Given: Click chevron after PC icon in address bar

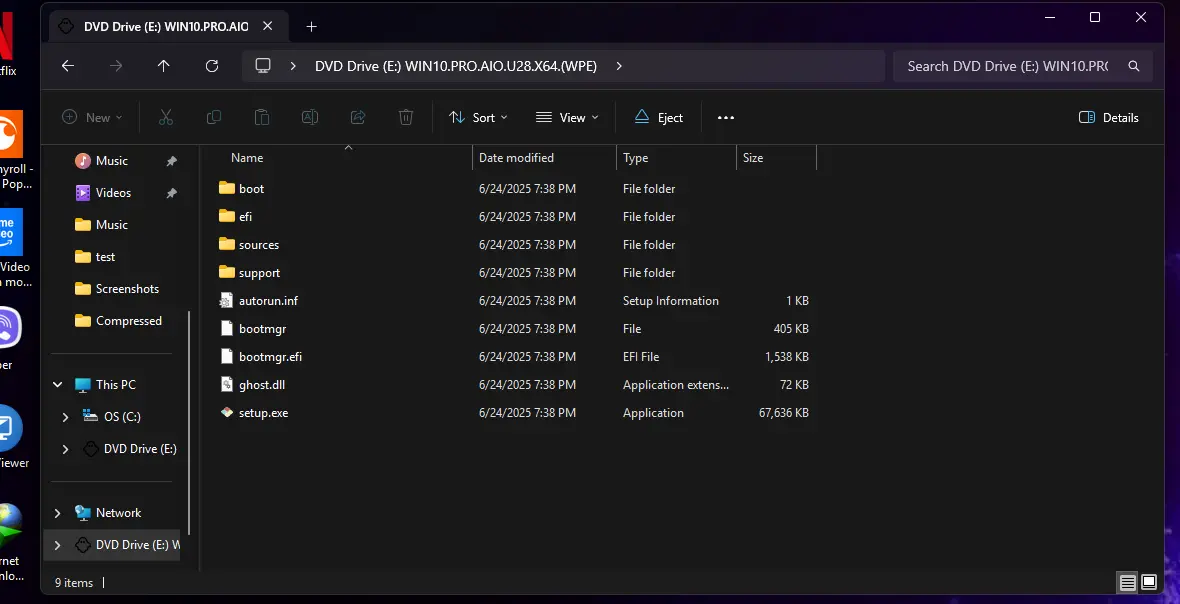Looking at the screenshot, I should 293,66.
